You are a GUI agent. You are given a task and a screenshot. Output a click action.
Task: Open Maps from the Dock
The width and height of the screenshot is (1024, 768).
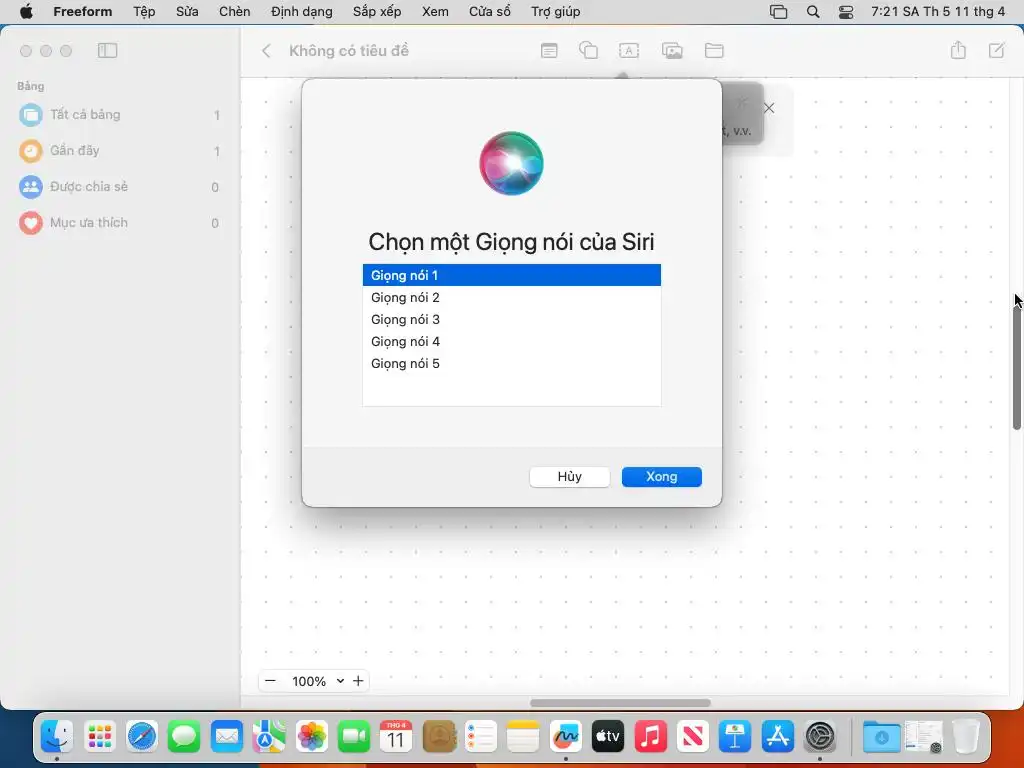point(269,737)
